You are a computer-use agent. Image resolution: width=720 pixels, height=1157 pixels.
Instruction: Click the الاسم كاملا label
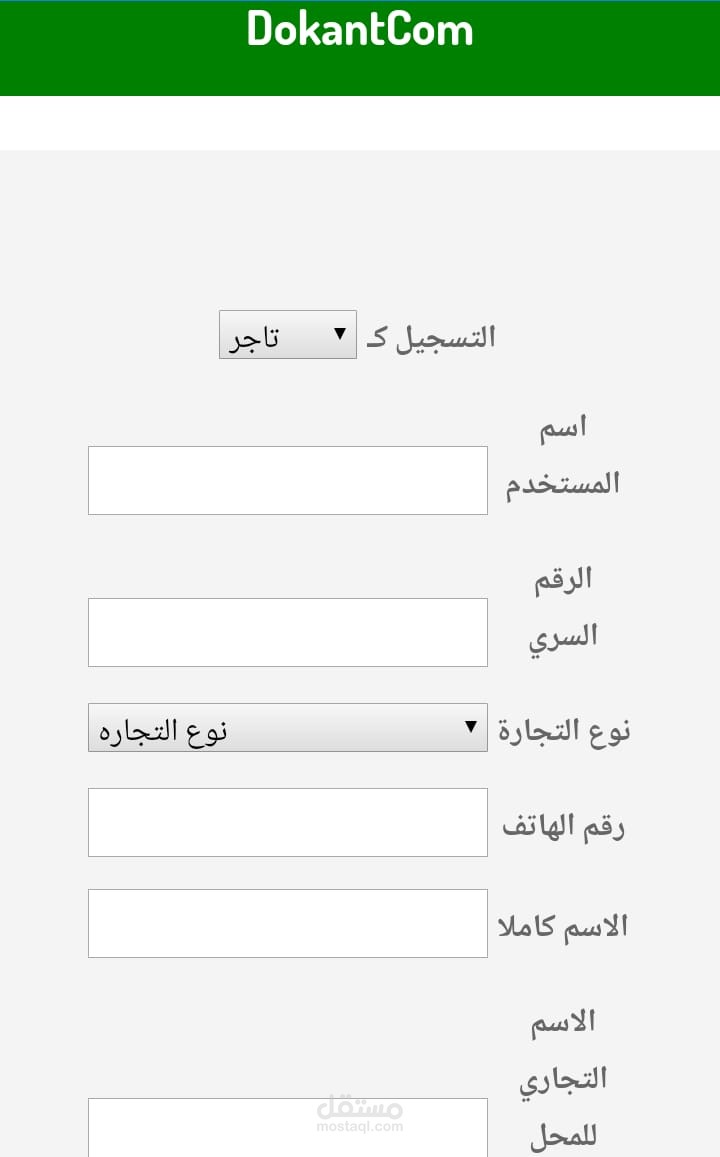[x=563, y=926]
